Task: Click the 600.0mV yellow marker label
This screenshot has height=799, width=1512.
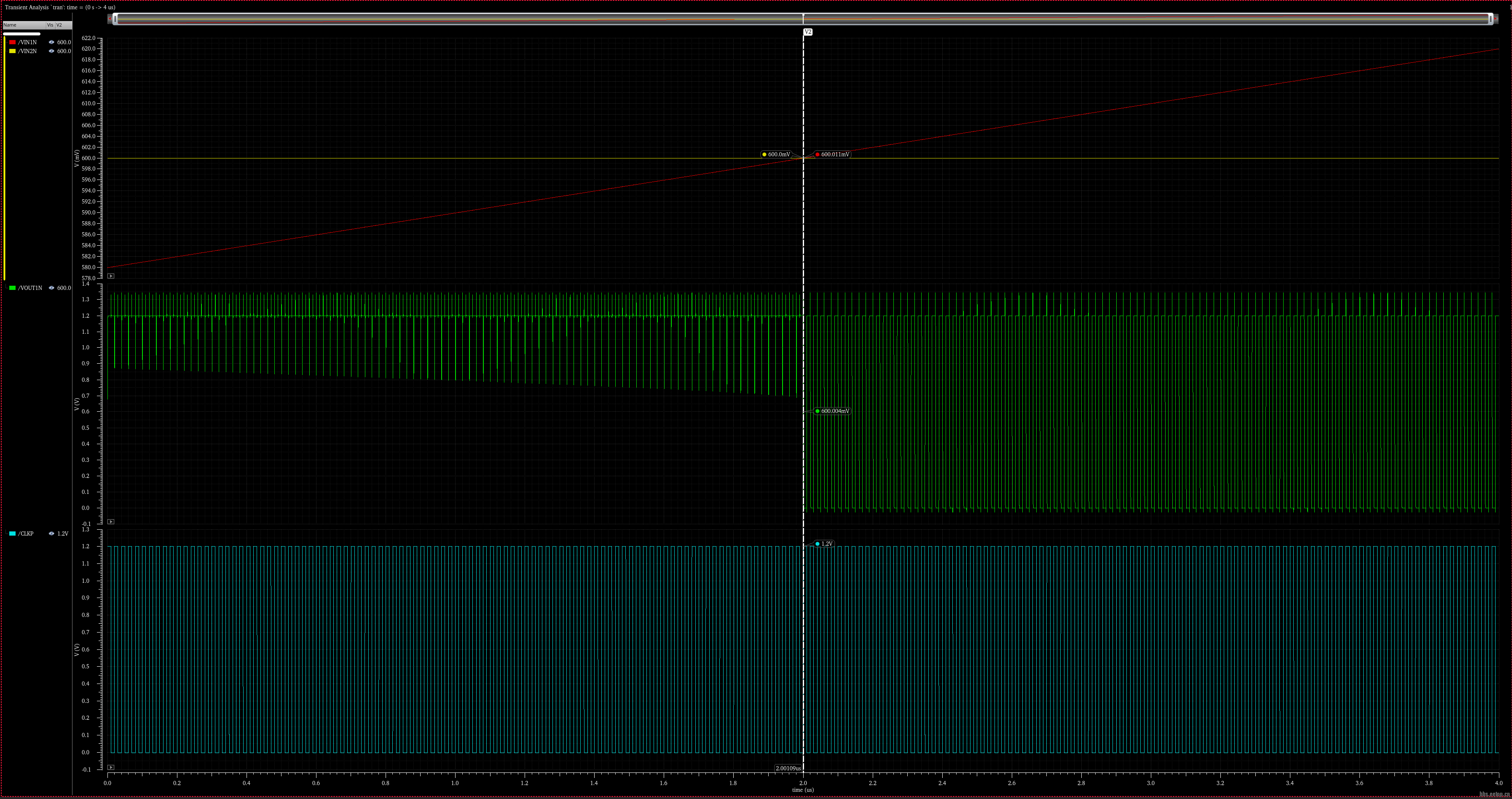Action: (776, 154)
